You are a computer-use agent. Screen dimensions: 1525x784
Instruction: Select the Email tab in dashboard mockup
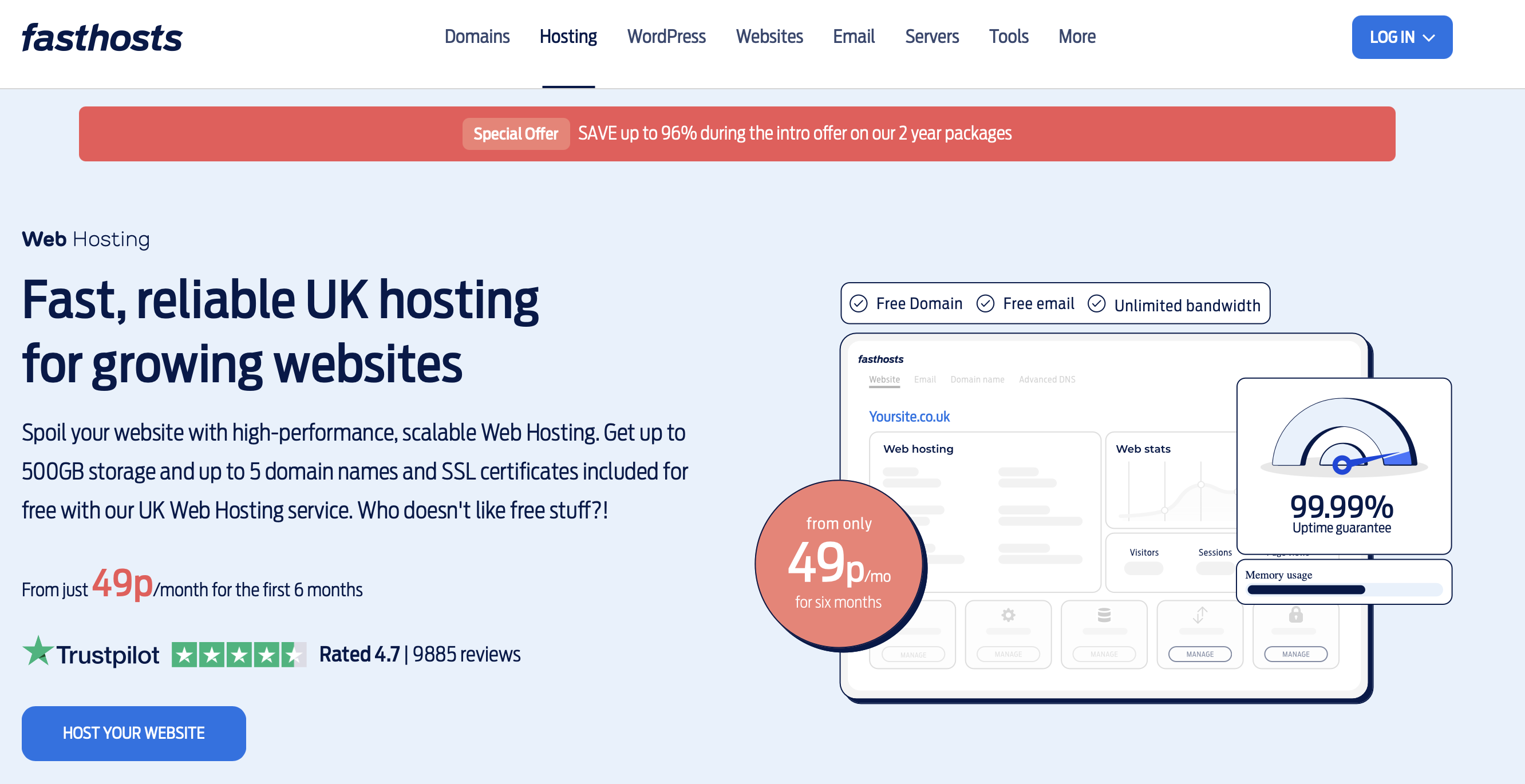(925, 379)
